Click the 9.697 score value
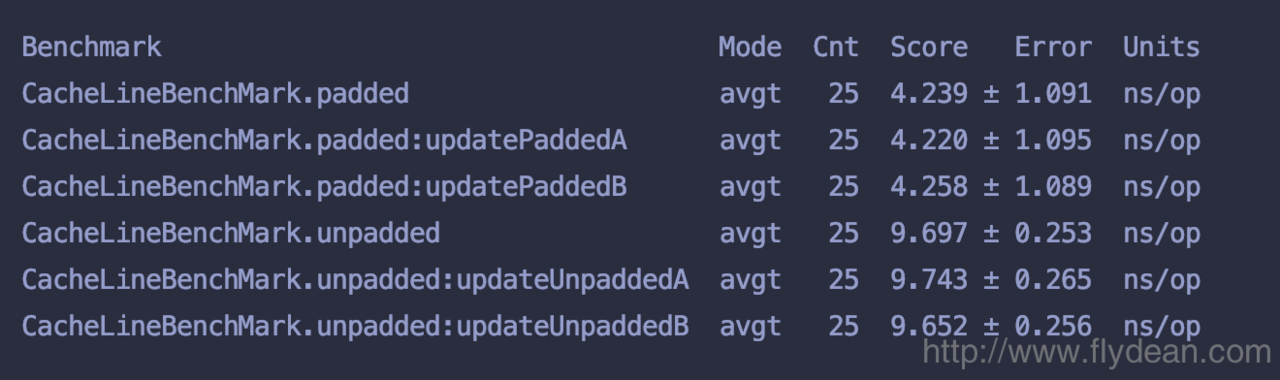This screenshot has height=380, width=1280. coord(929,233)
